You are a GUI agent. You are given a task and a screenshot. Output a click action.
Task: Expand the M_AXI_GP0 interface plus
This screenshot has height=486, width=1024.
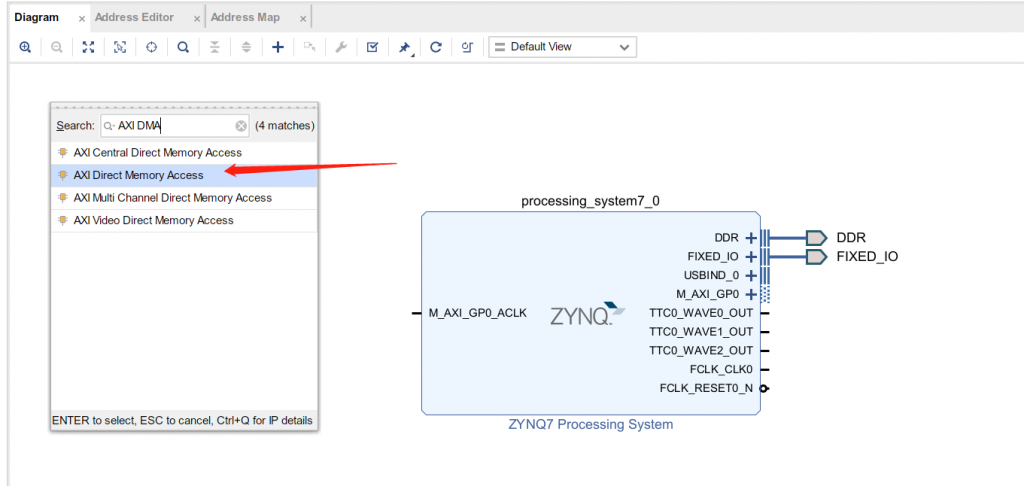(751, 294)
